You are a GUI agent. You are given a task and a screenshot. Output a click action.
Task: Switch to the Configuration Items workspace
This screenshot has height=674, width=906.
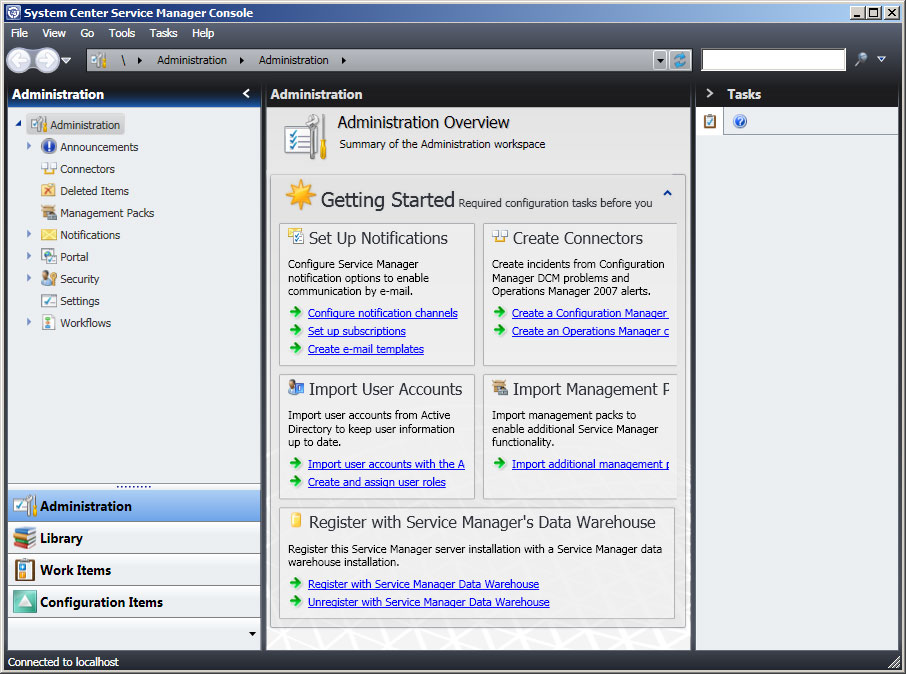(x=134, y=602)
